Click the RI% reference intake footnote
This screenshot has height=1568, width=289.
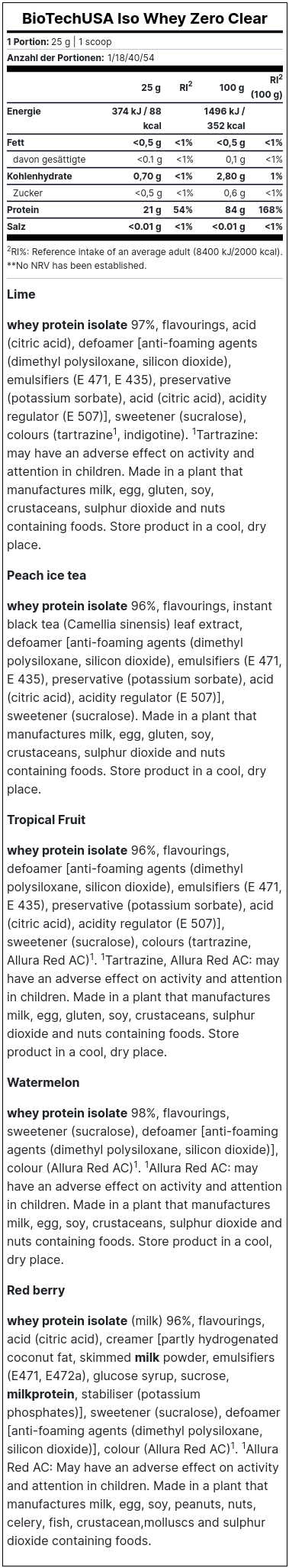point(144,251)
